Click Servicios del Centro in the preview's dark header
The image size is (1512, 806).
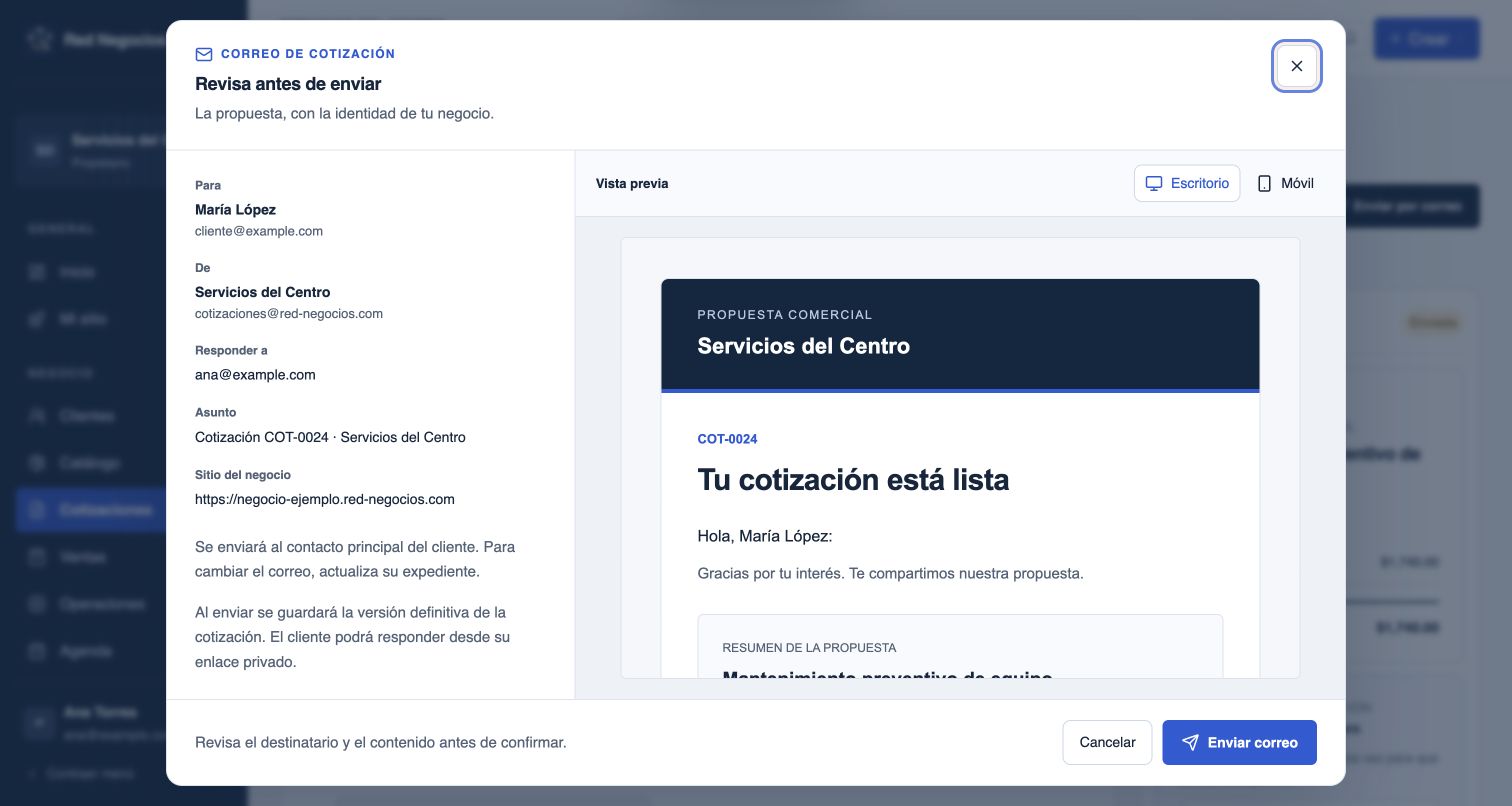[803, 346]
